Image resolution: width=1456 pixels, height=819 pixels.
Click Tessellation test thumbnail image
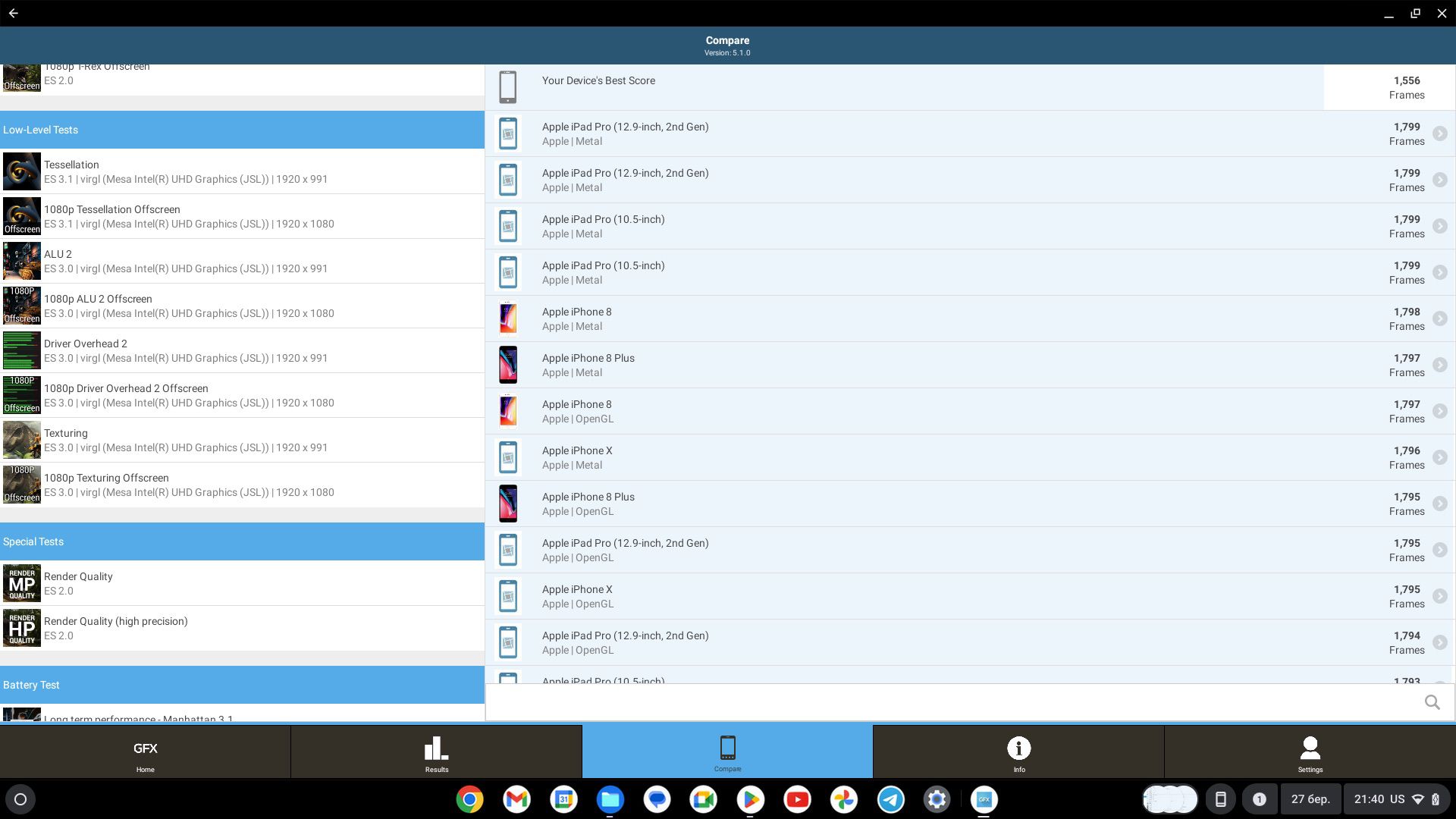[21, 171]
